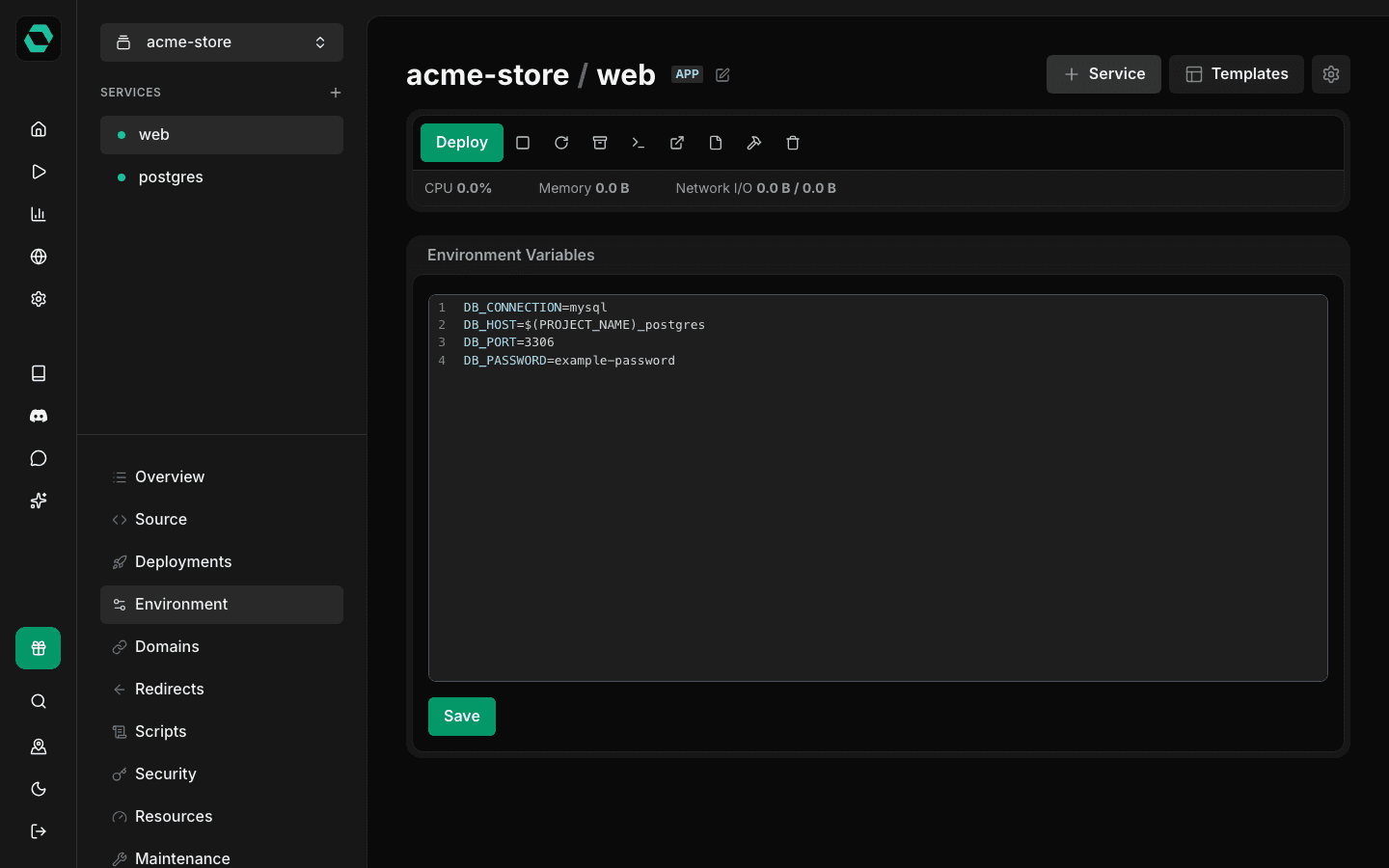
Task: Click the archive box toolbar icon
Action: [600, 143]
